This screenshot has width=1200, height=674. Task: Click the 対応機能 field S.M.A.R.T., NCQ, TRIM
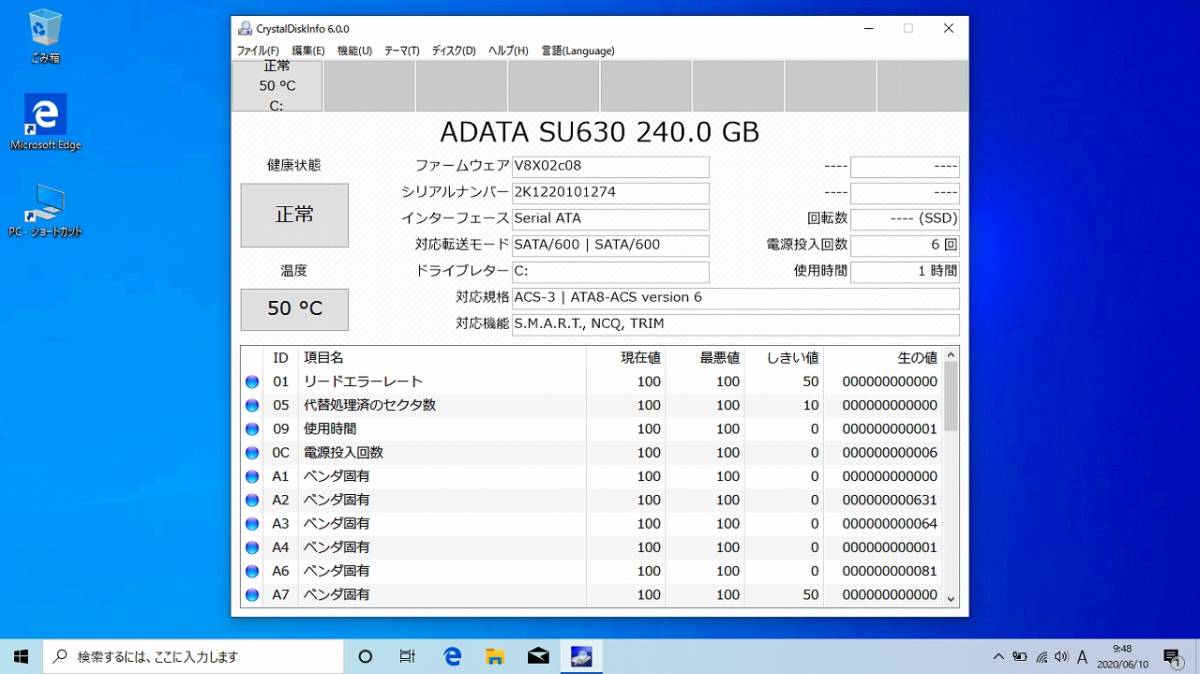click(x=735, y=324)
